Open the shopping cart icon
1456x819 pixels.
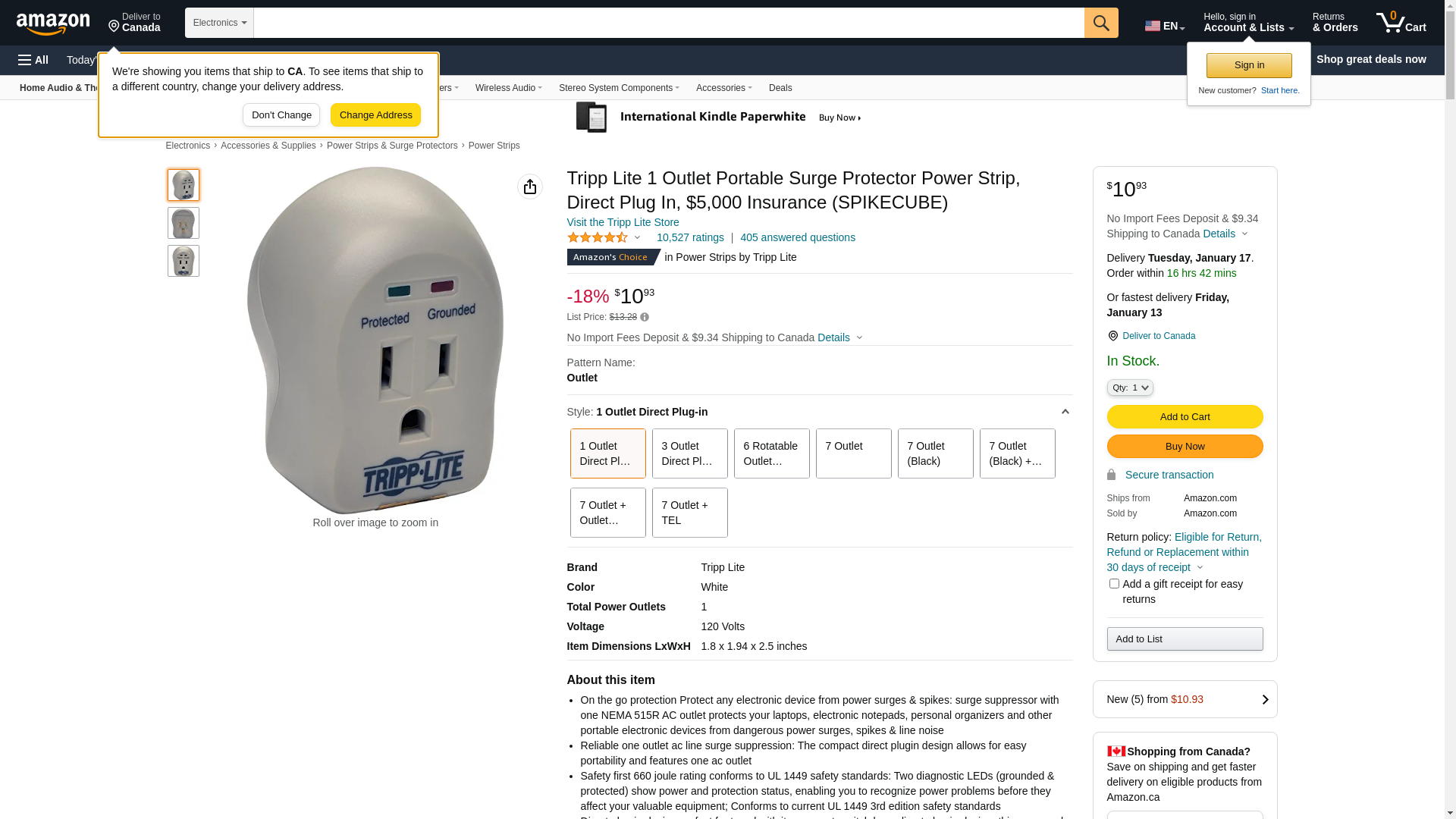pyautogui.click(x=1401, y=23)
